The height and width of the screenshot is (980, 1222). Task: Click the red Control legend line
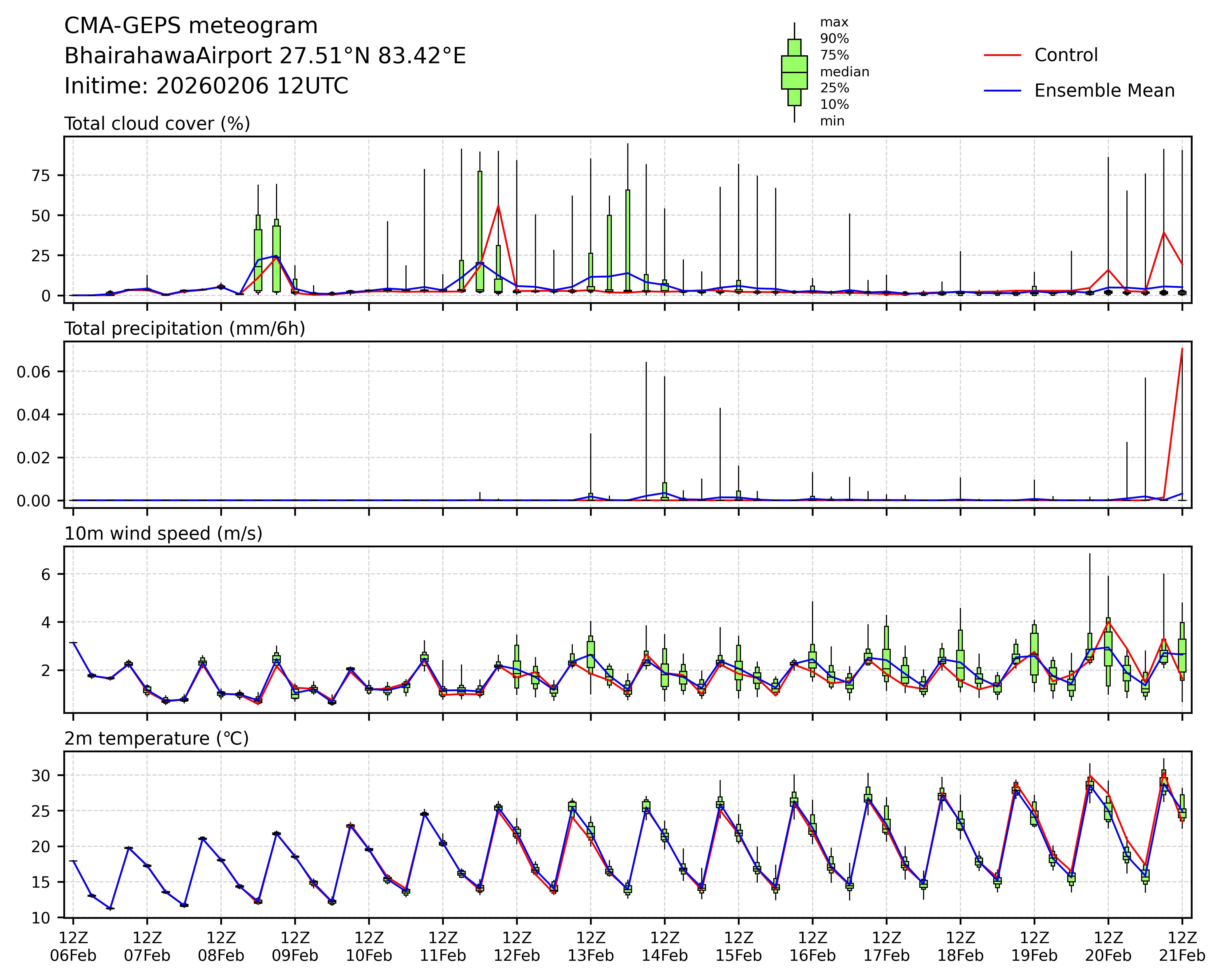pos(1002,56)
